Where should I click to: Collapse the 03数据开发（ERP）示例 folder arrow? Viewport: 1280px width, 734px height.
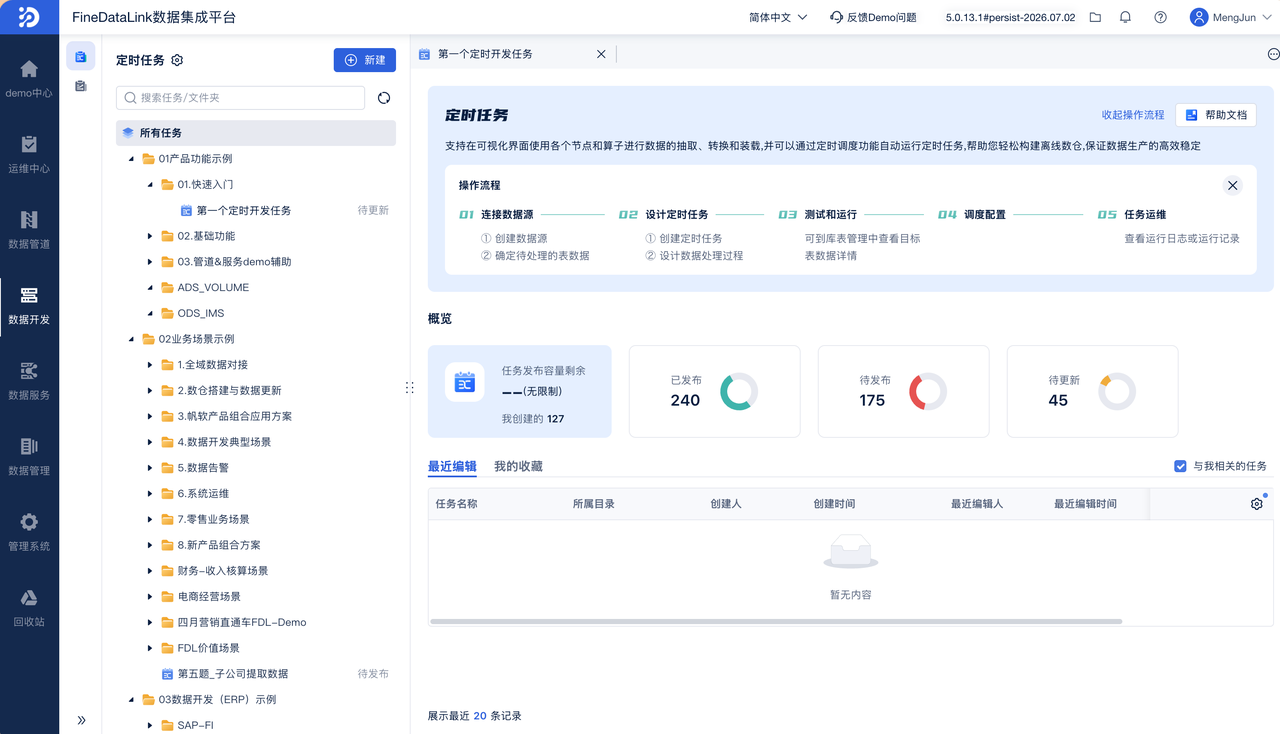[x=132, y=700]
